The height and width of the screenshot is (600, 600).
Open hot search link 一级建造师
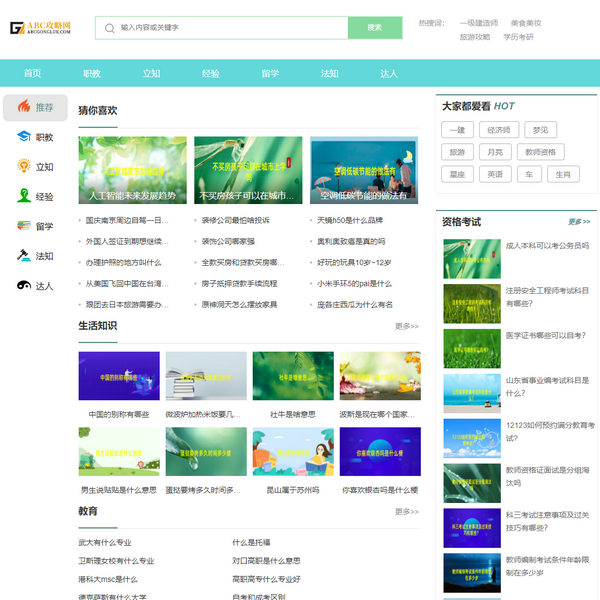[478, 22]
